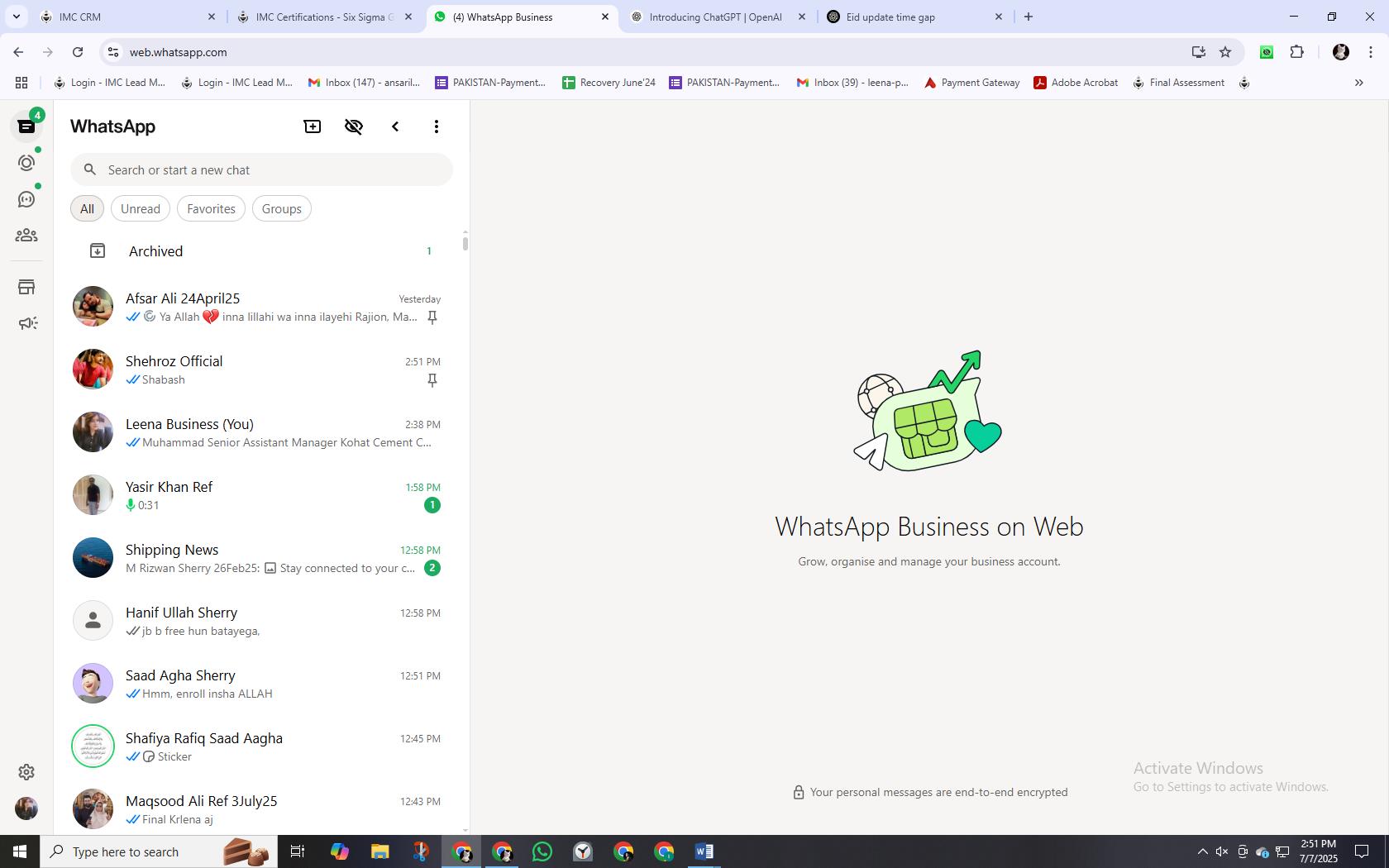The width and height of the screenshot is (1389, 868).
Task: Click unread badge on Yasir Khan Ref
Action: (432, 505)
